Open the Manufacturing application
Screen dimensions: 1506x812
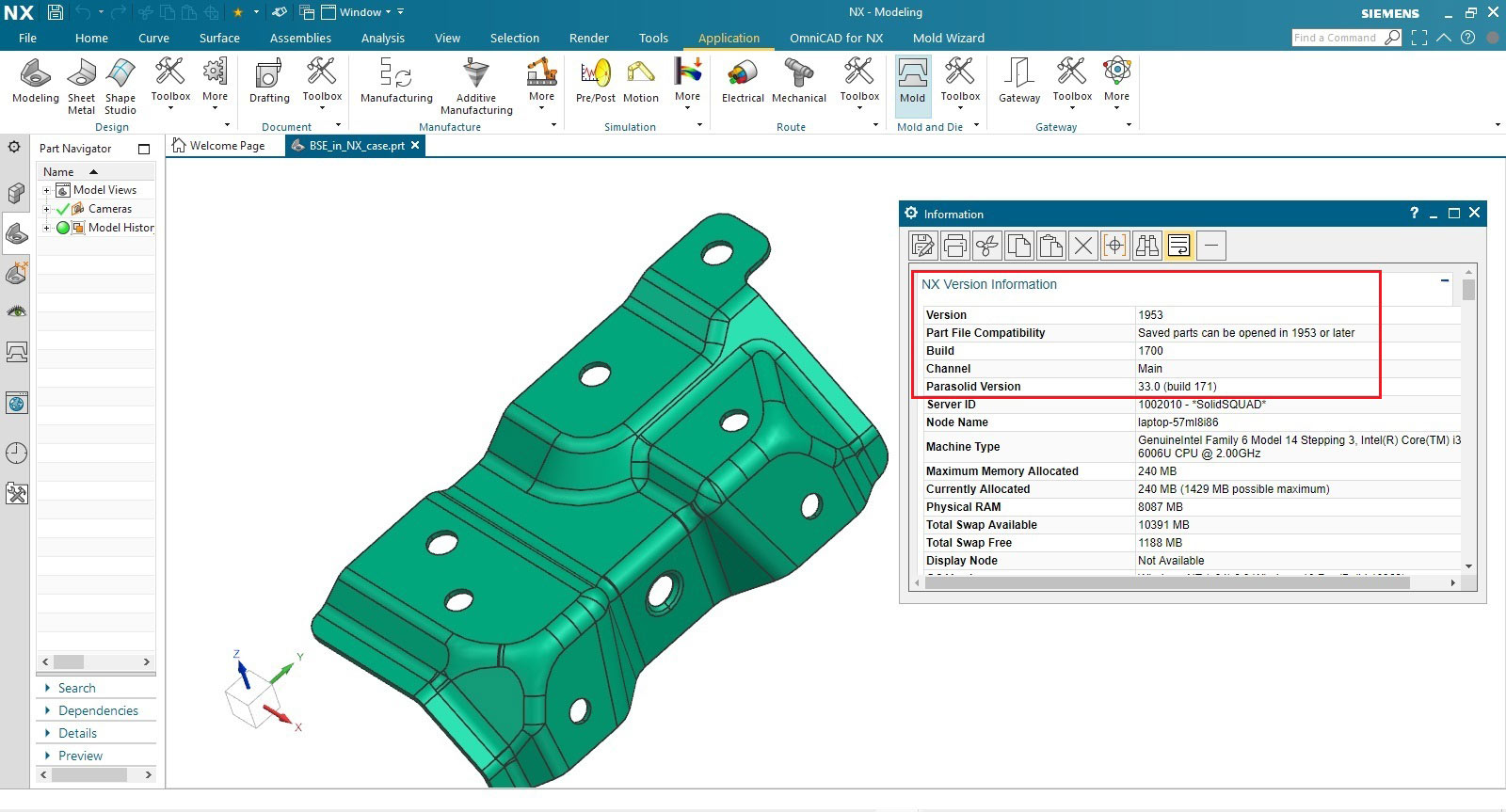click(x=396, y=82)
